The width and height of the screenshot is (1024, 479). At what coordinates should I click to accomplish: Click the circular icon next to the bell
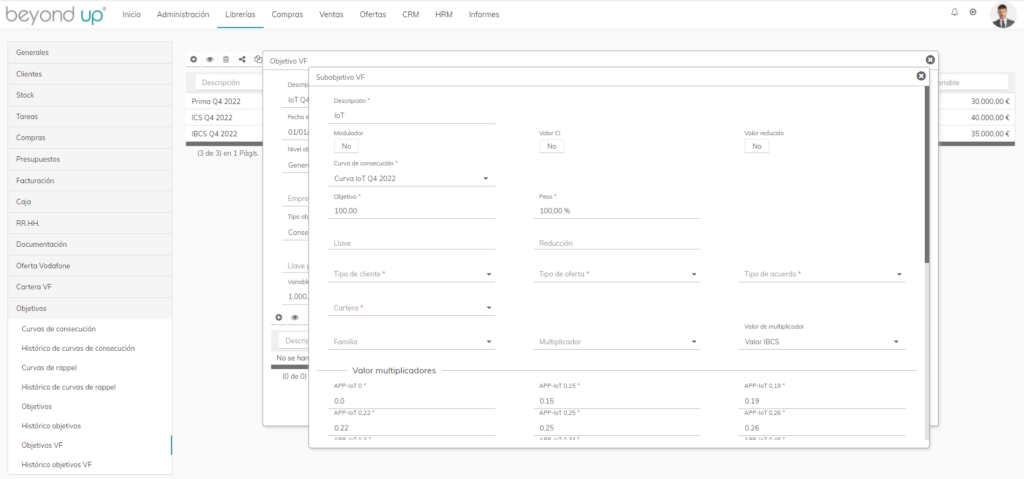[x=973, y=13]
